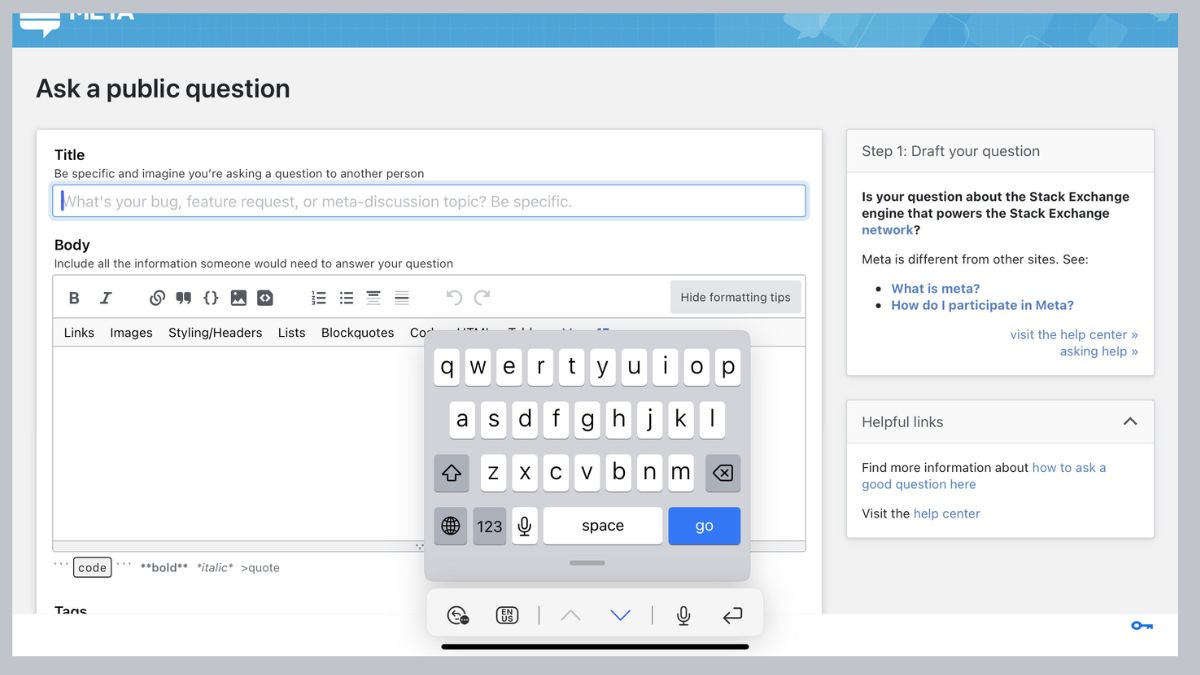
Task: Open 'help center' link in Helpful links
Action: 947,514
